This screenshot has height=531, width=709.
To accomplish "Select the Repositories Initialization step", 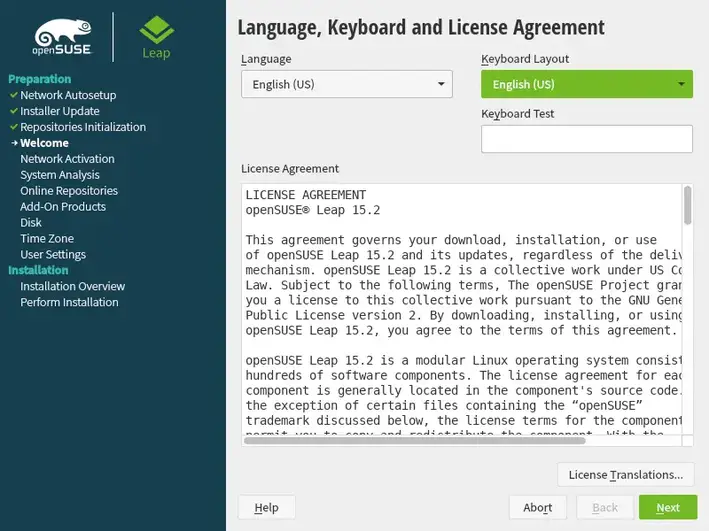I will tap(83, 127).
